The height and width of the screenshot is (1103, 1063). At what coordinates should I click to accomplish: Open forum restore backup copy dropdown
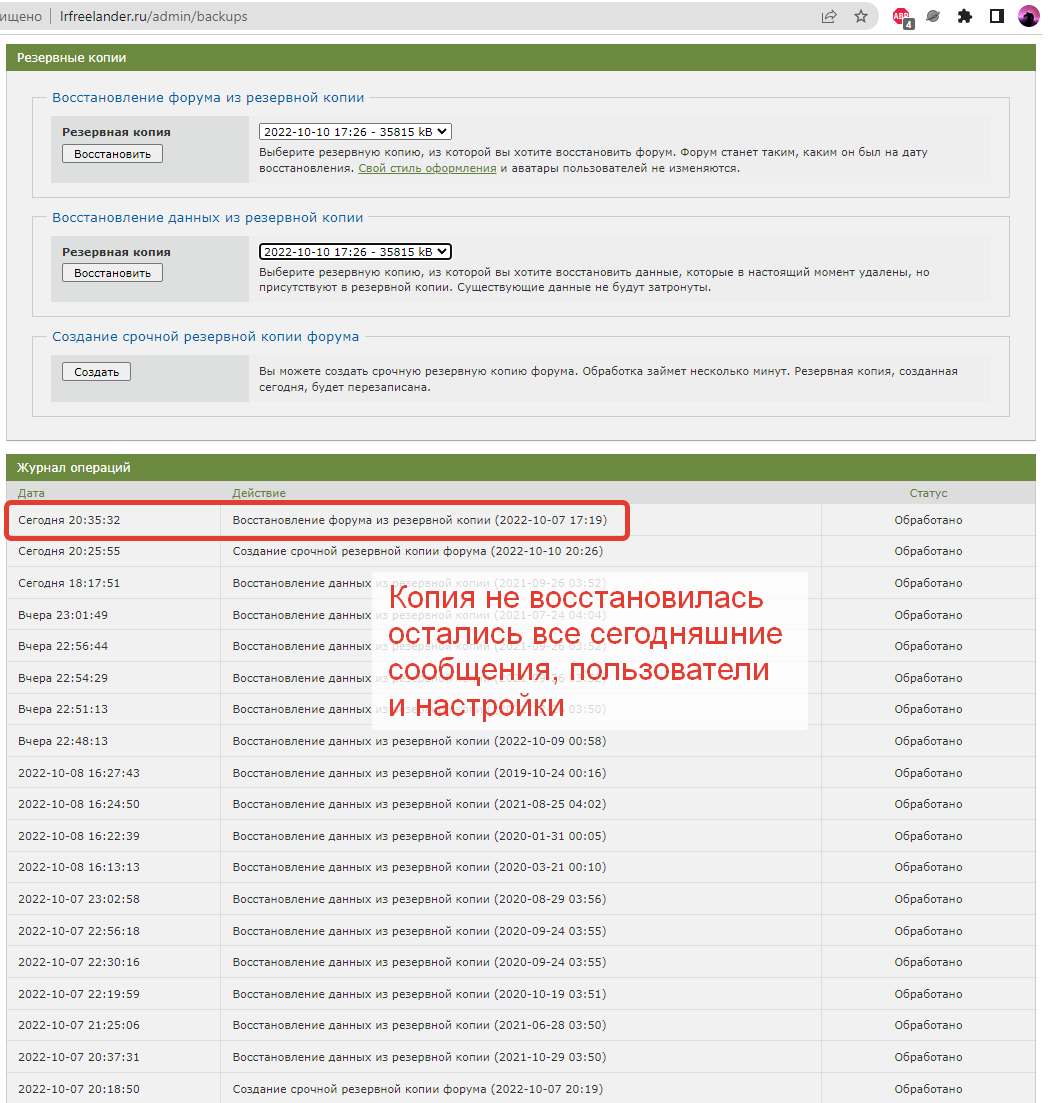point(355,132)
